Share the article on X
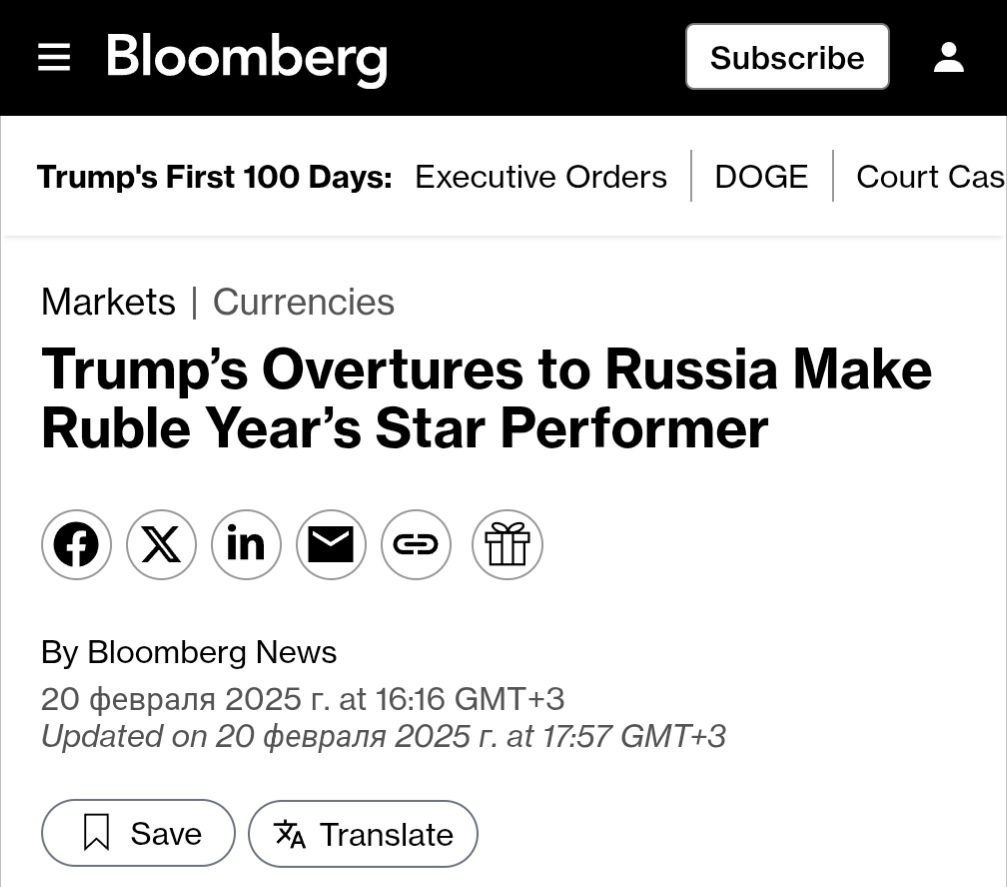 pos(161,545)
